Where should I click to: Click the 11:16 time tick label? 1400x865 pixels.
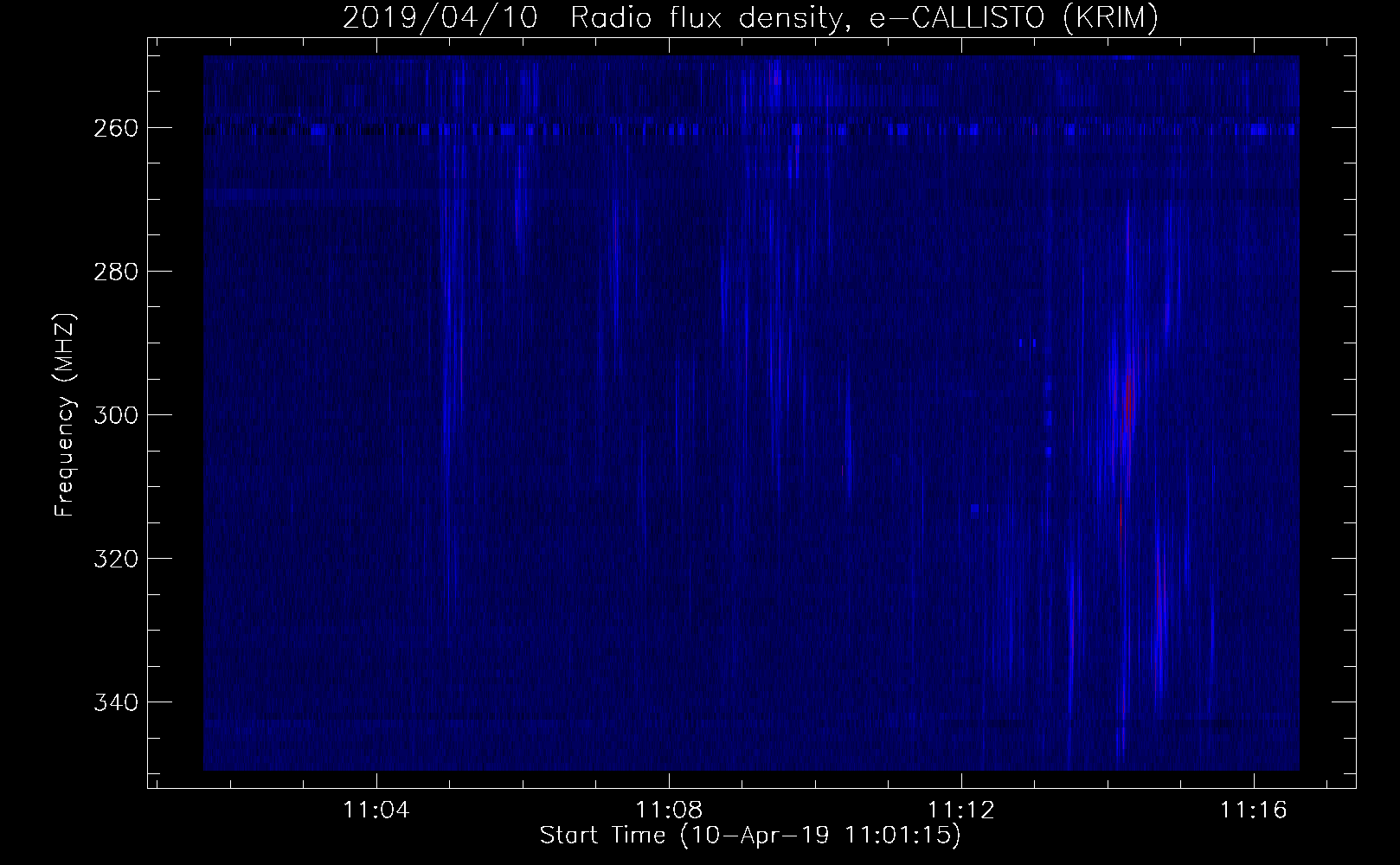1254,811
